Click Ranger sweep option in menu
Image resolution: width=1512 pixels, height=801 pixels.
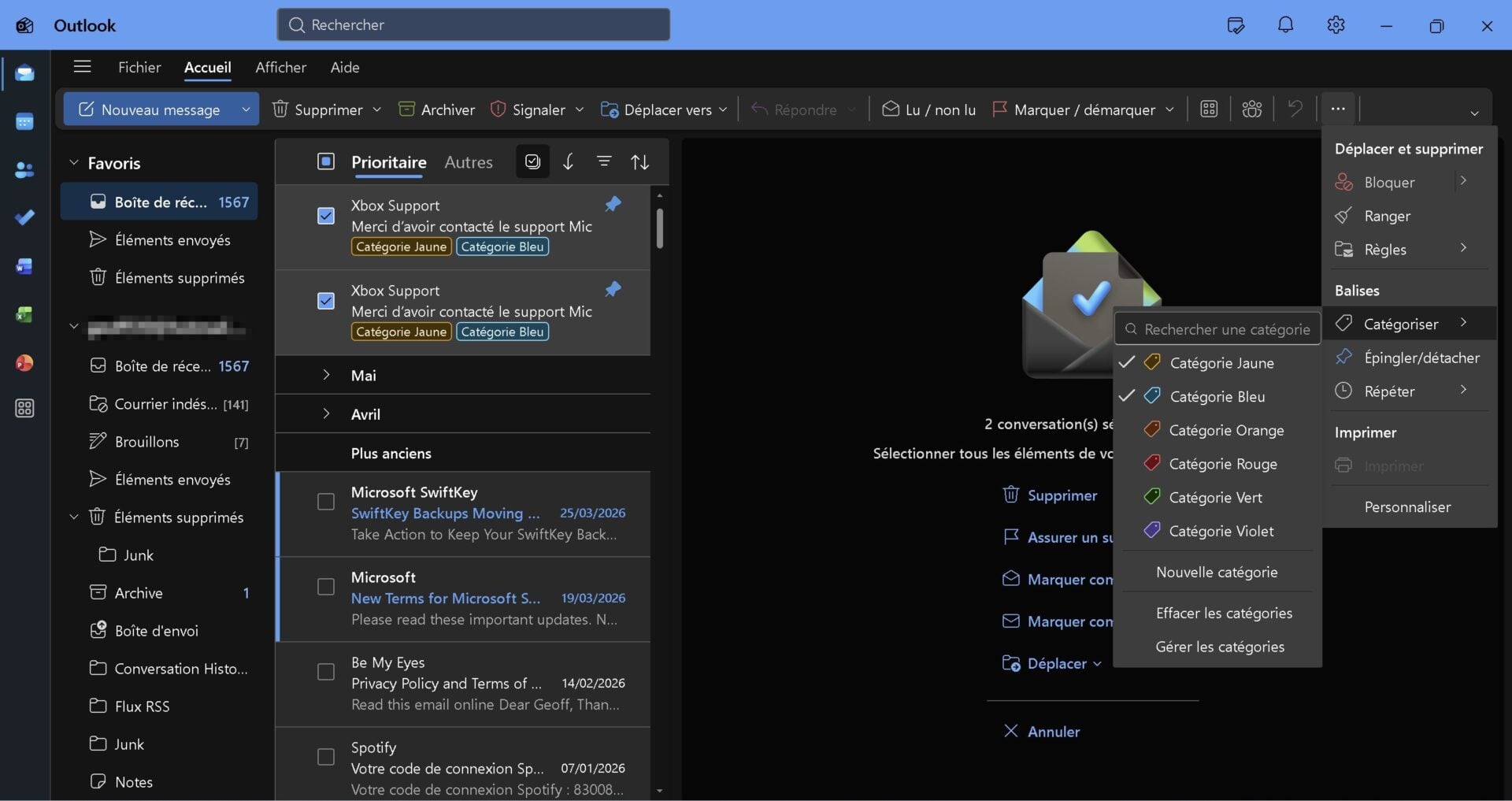(1410, 216)
